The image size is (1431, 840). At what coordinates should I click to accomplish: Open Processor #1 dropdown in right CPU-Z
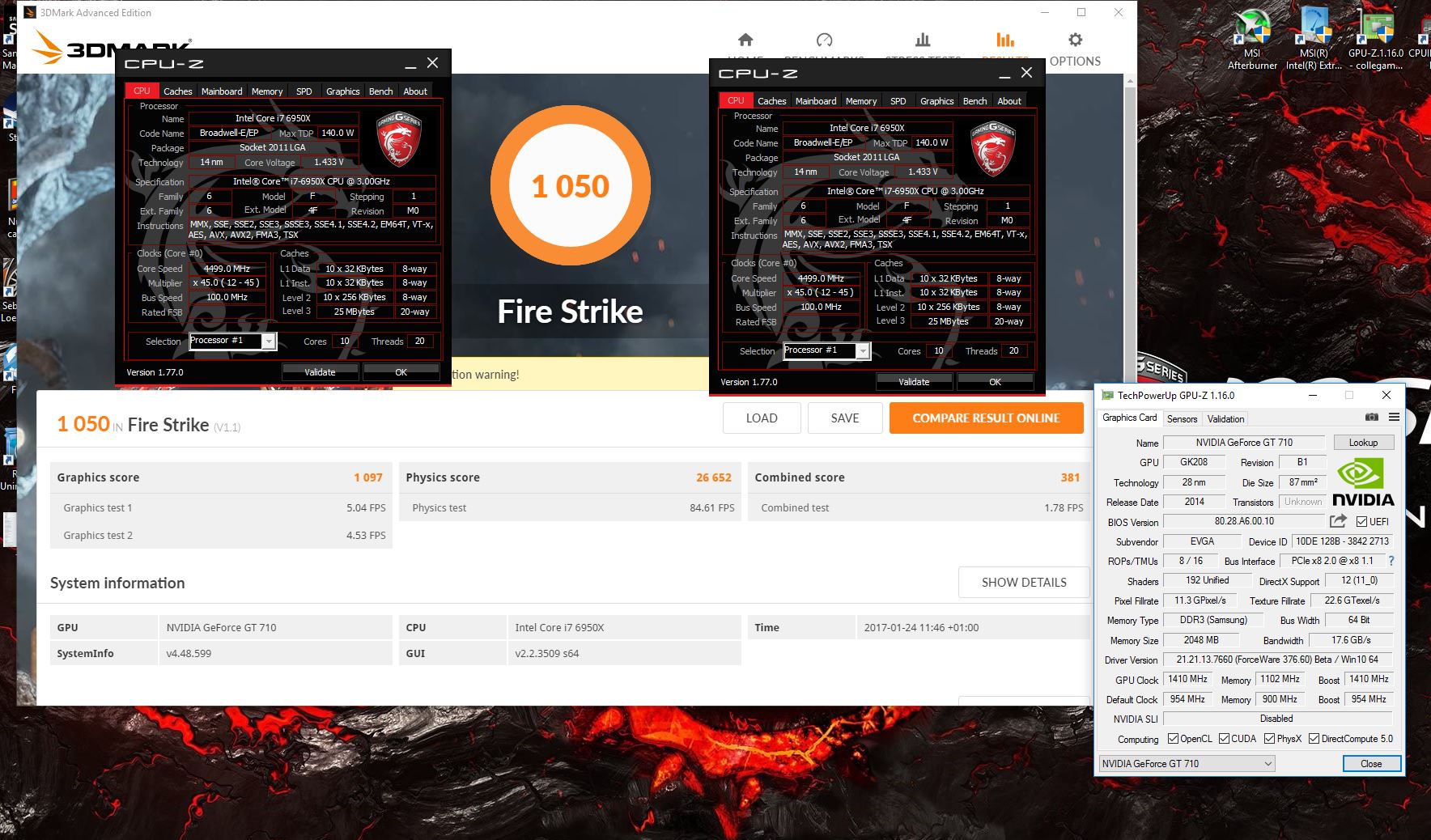(x=827, y=350)
